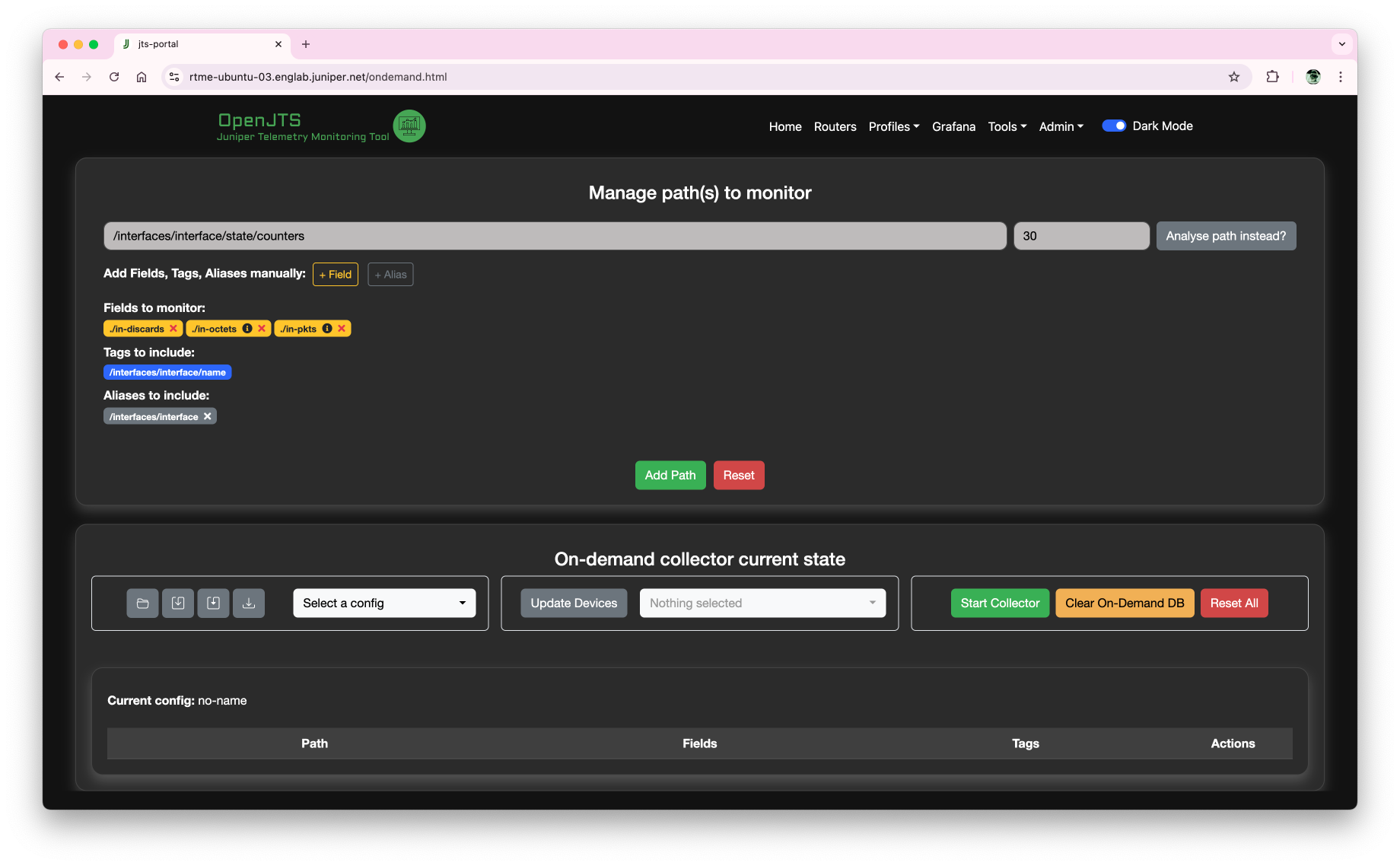Click the download tray icon button

249,603
